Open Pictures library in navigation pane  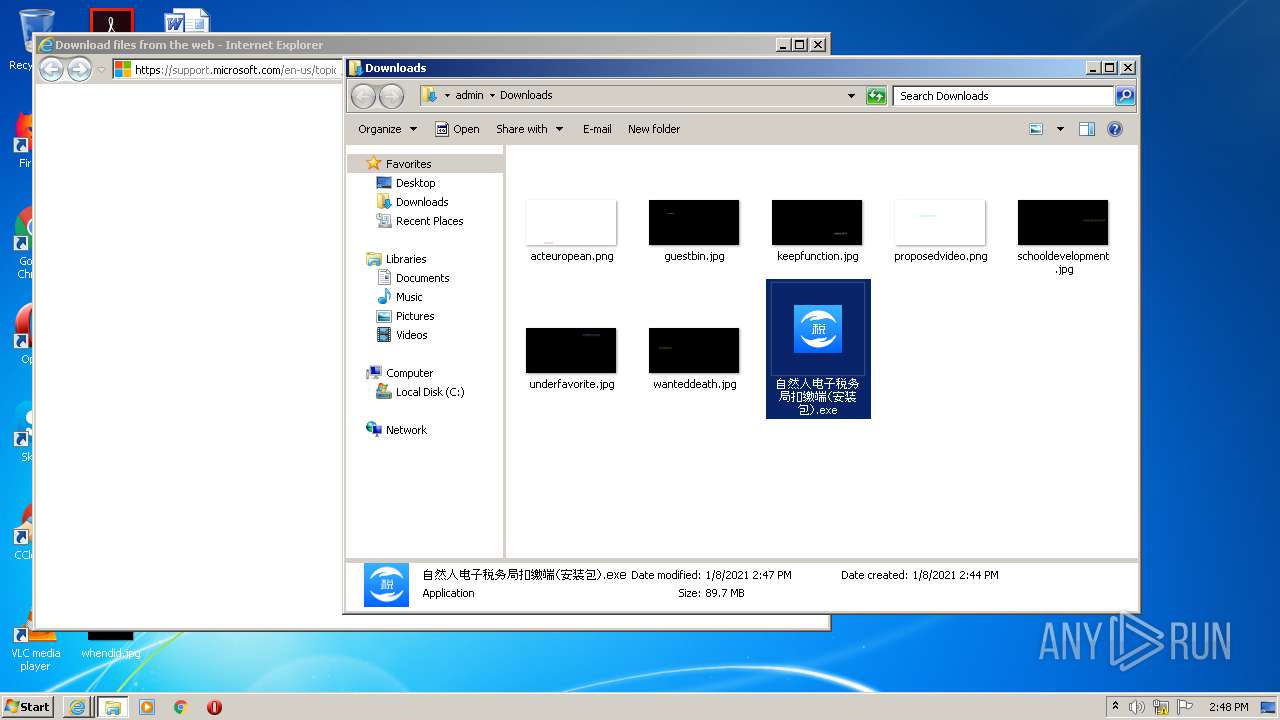414,316
